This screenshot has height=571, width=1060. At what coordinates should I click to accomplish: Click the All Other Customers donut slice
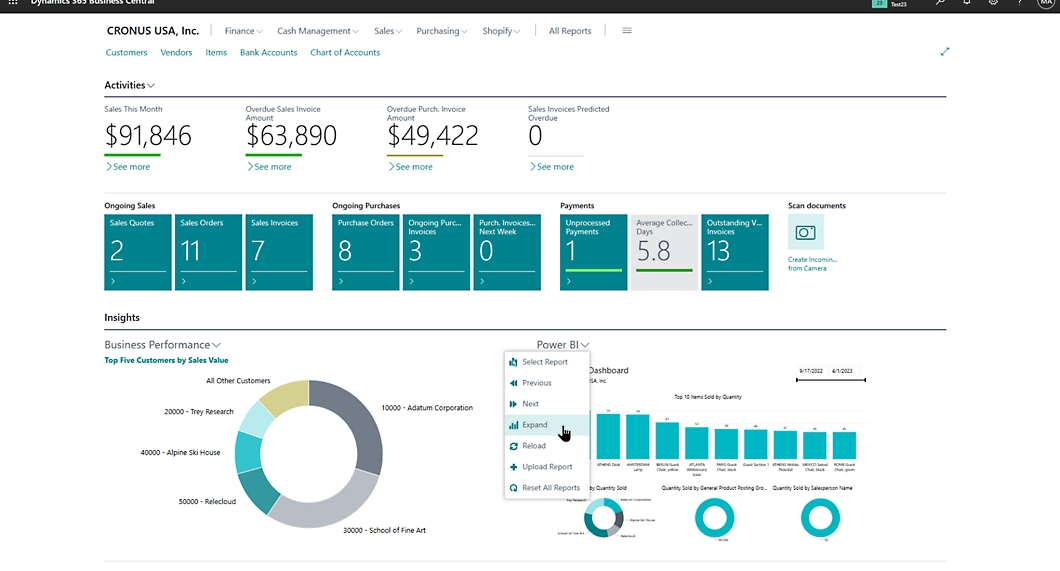pyautogui.click(x=287, y=397)
